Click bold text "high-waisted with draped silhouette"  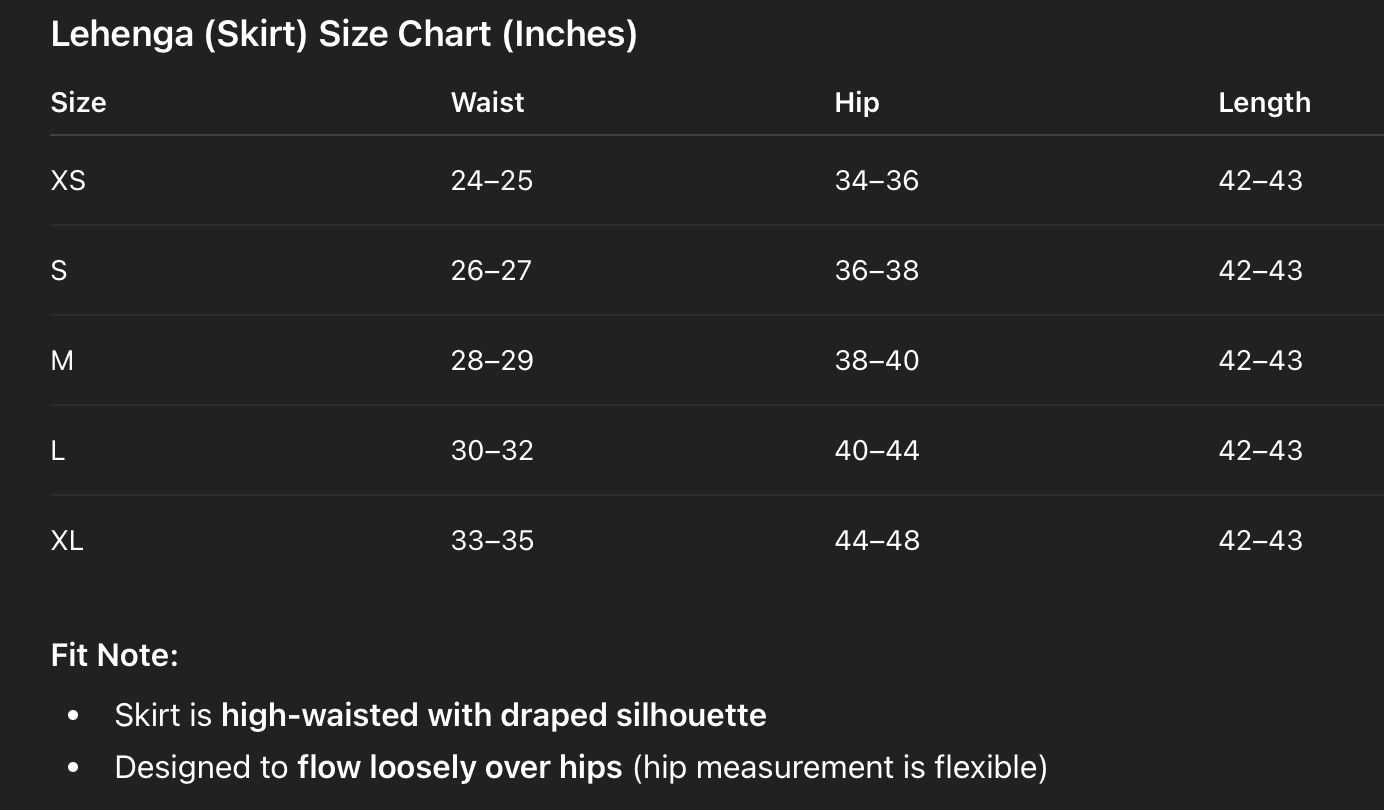pyautogui.click(x=493, y=716)
